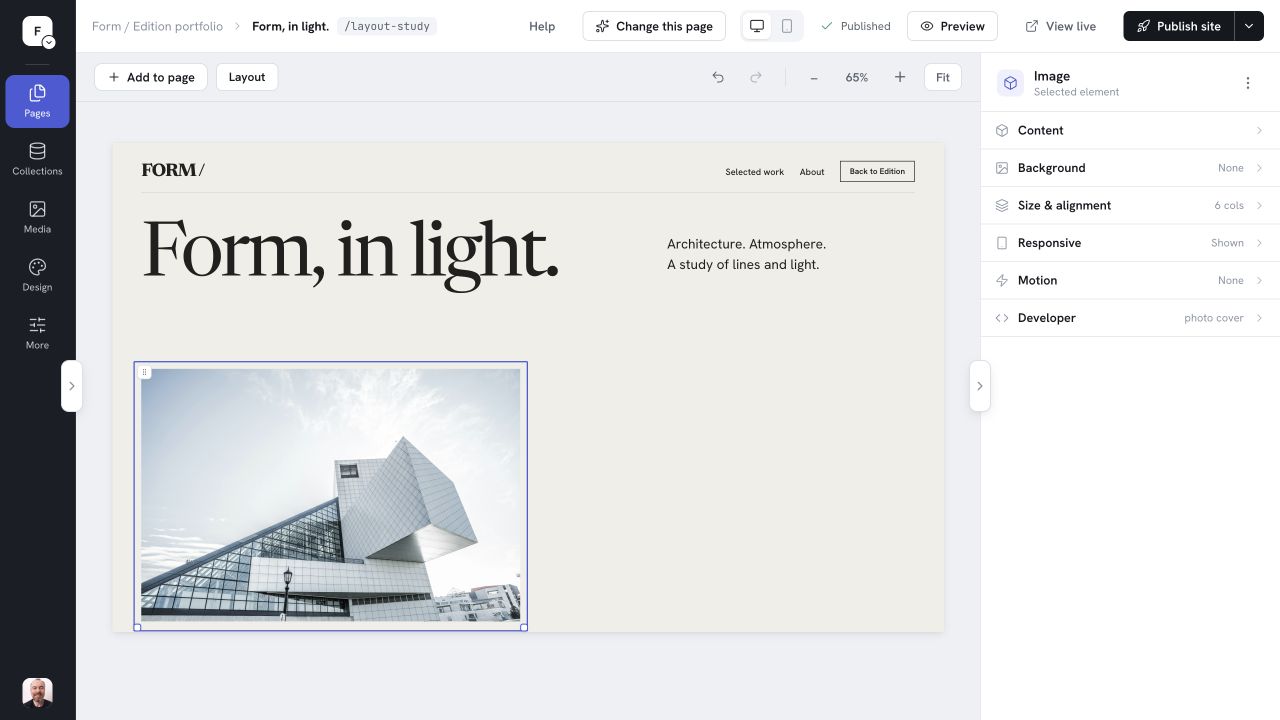The height and width of the screenshot is (720, 1280).
Task: Open the More settings section
Action: point(37,333)
